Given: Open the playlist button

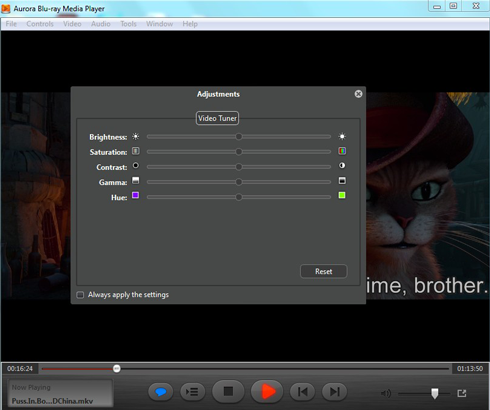Looking at the screenshot, I should tap(192, 392).
